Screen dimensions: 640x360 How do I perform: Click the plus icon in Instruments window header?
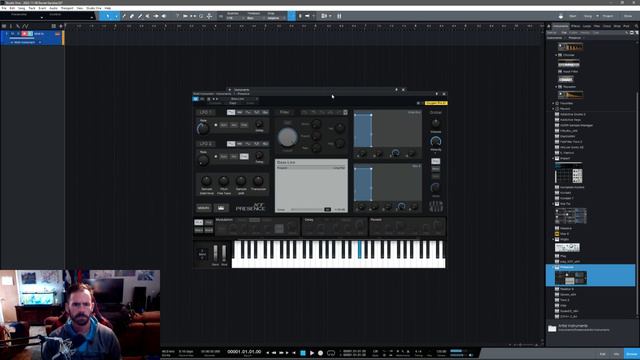[229, 89]
